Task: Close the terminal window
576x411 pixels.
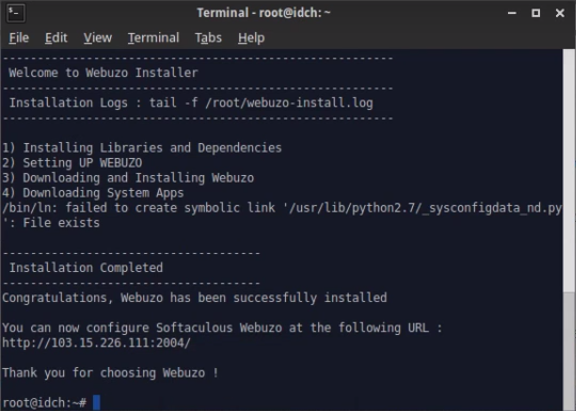Action: point(559,13)
